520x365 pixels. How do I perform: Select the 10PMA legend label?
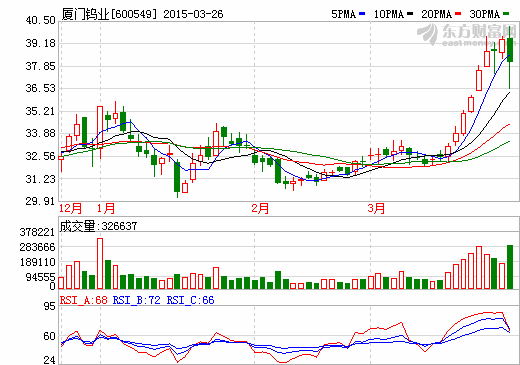(x=389, y=14)
